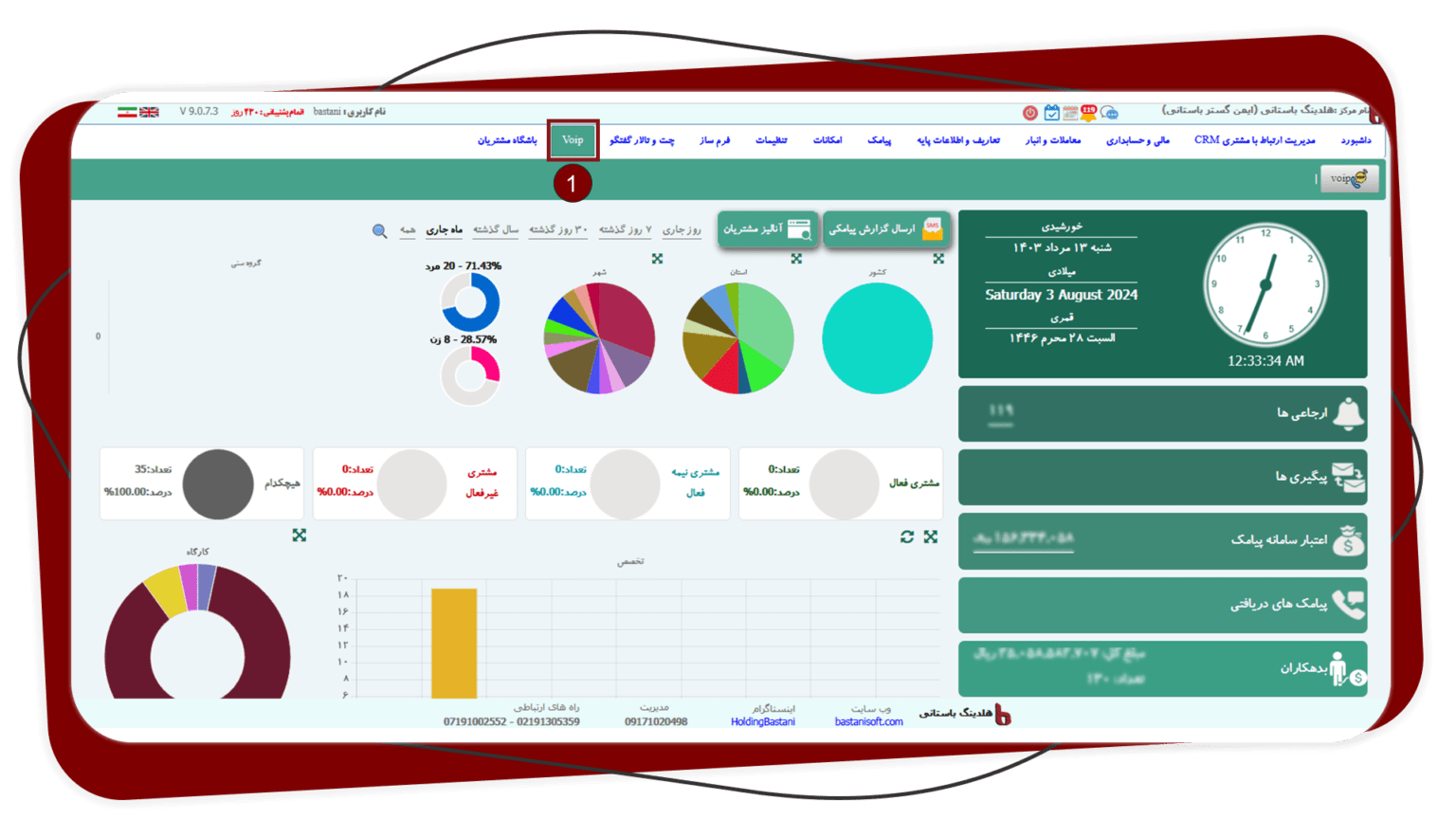Screen dimensions: 1456x819
Task: Select the ۷ روز گذشته date filter
Action: (x=625, y=229)
